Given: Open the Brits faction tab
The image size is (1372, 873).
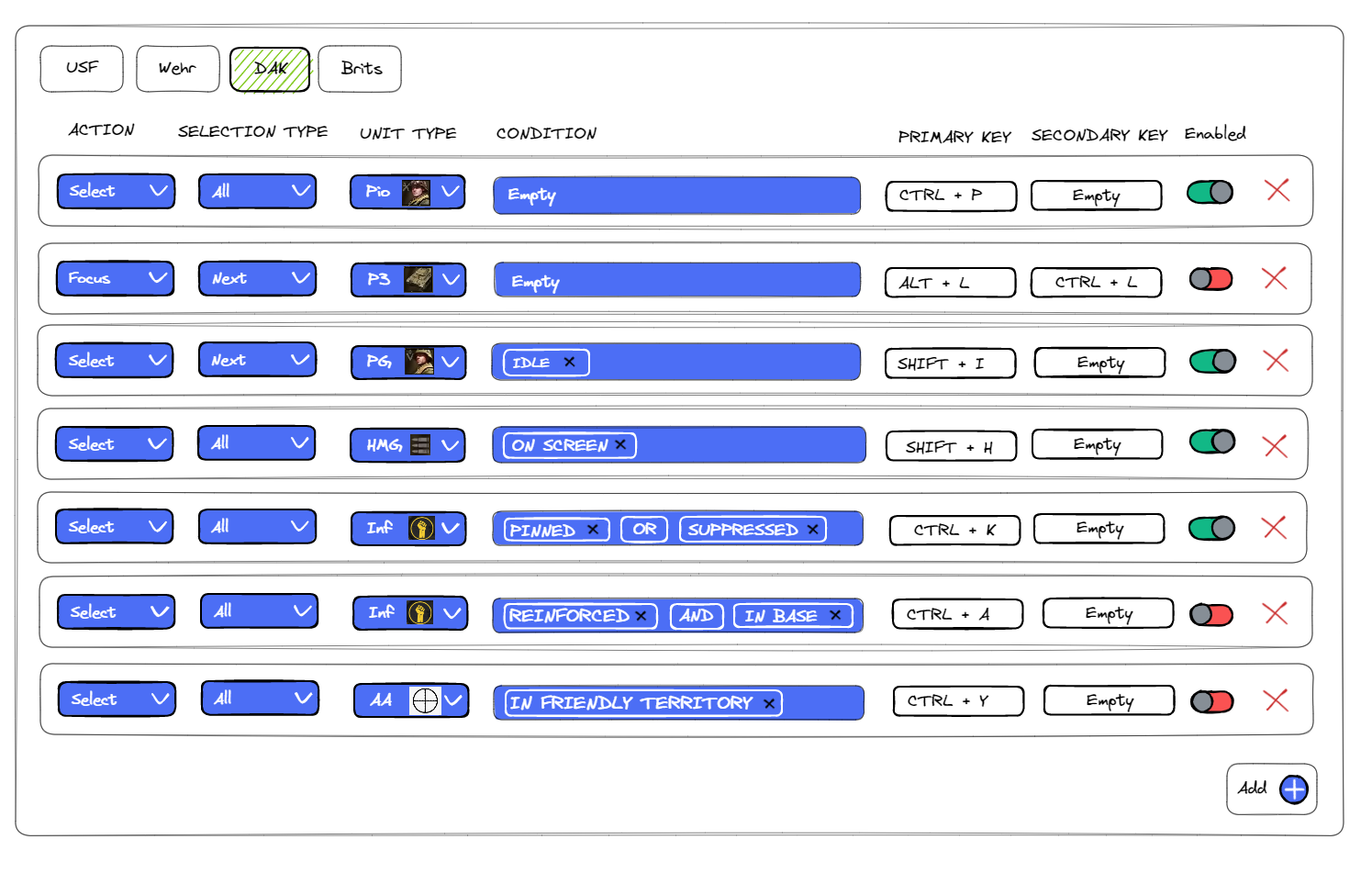Looking at the screenshot, I should click(x=360, y=69).
